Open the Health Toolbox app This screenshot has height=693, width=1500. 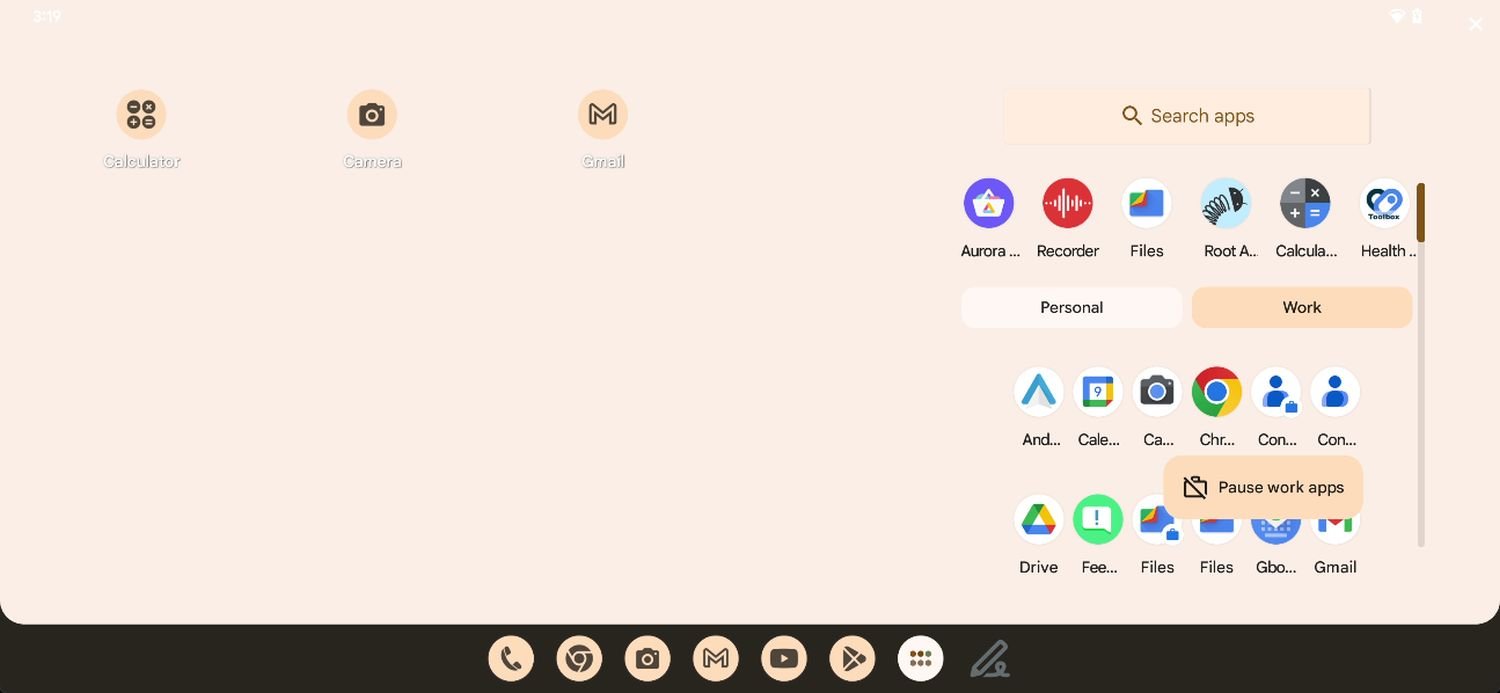click(1385, 204)
